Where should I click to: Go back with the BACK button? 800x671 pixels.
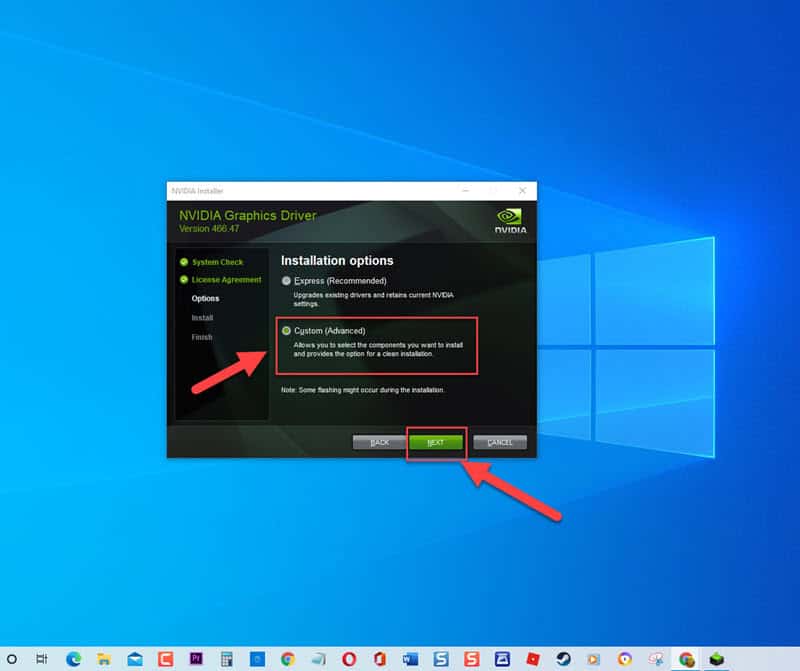coord(379,442)
